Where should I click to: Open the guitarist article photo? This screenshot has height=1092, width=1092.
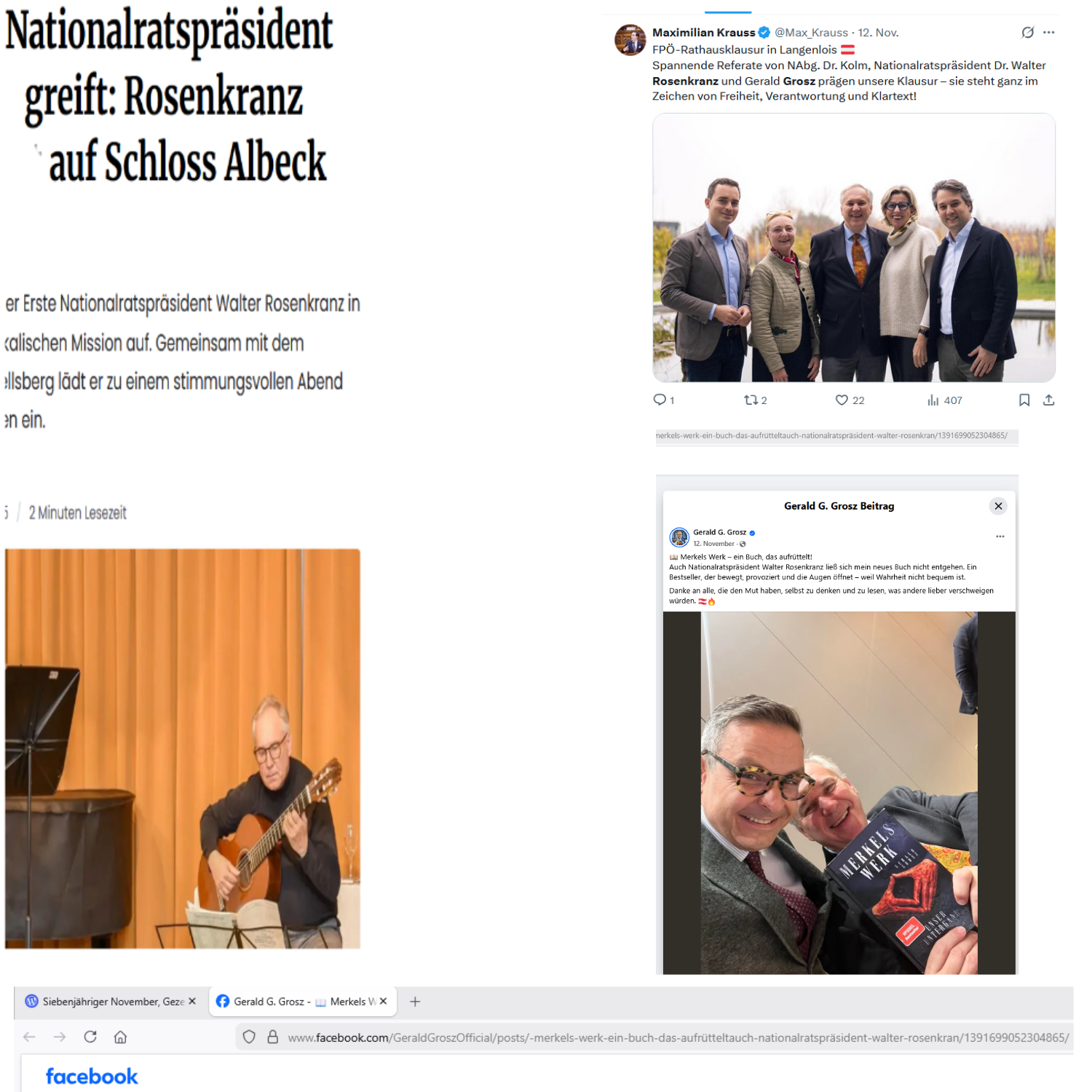183,748
